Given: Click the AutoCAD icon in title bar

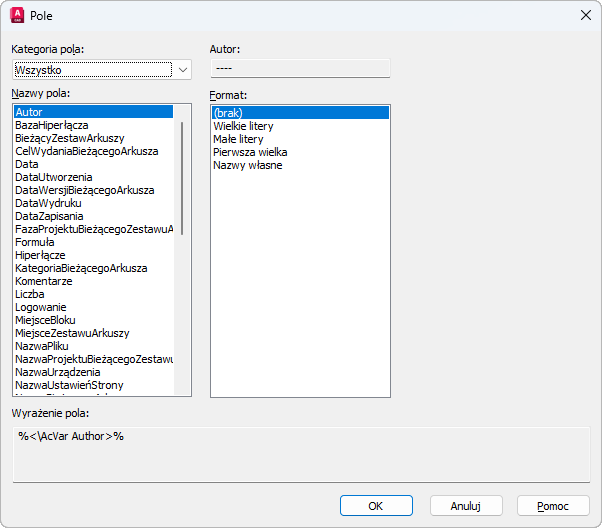Looking at the screenshot, I should point(17,16).
